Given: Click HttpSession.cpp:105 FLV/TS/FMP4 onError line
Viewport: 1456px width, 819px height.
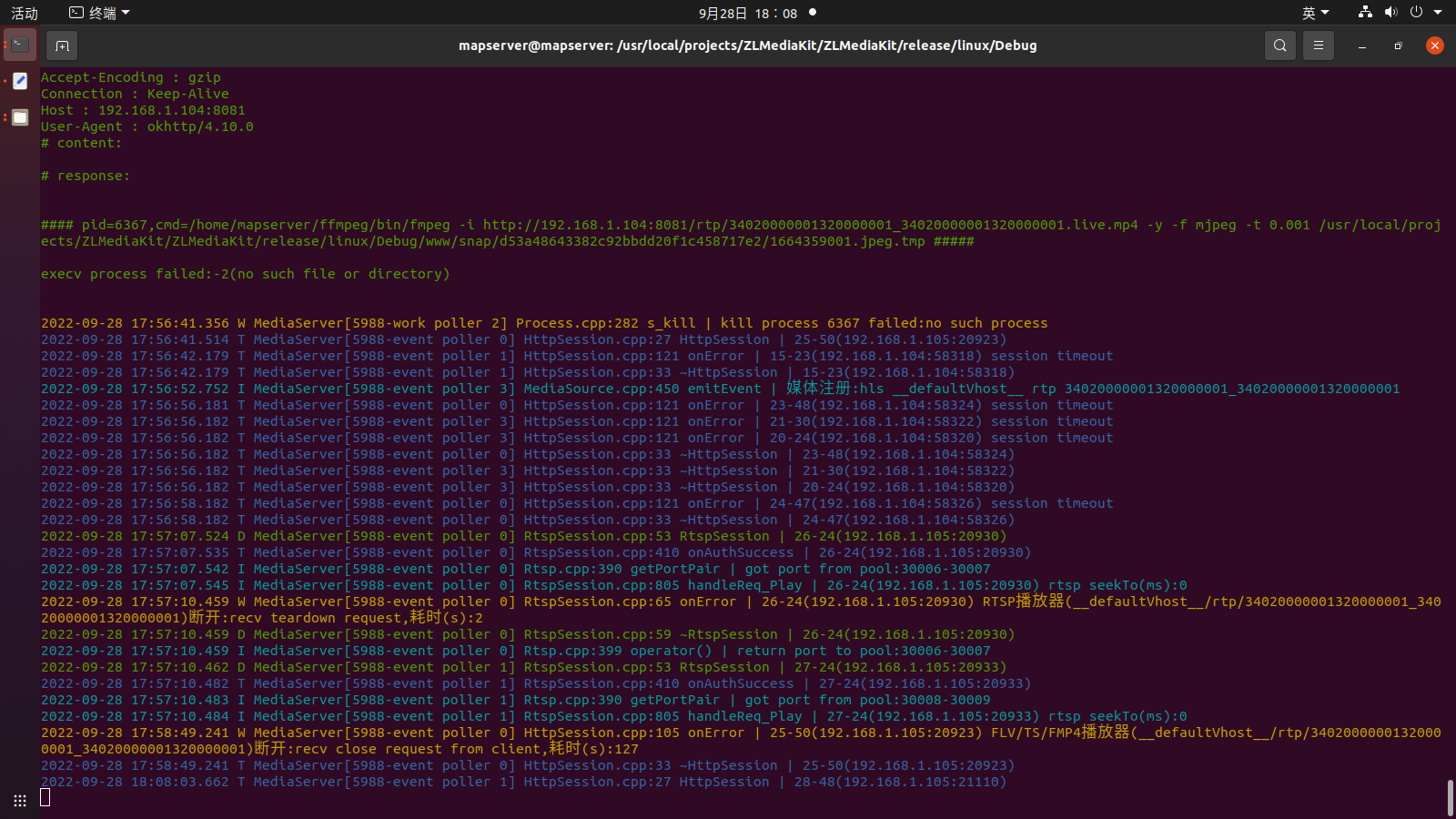Looking at the screenshot, I should pos(741,741).
